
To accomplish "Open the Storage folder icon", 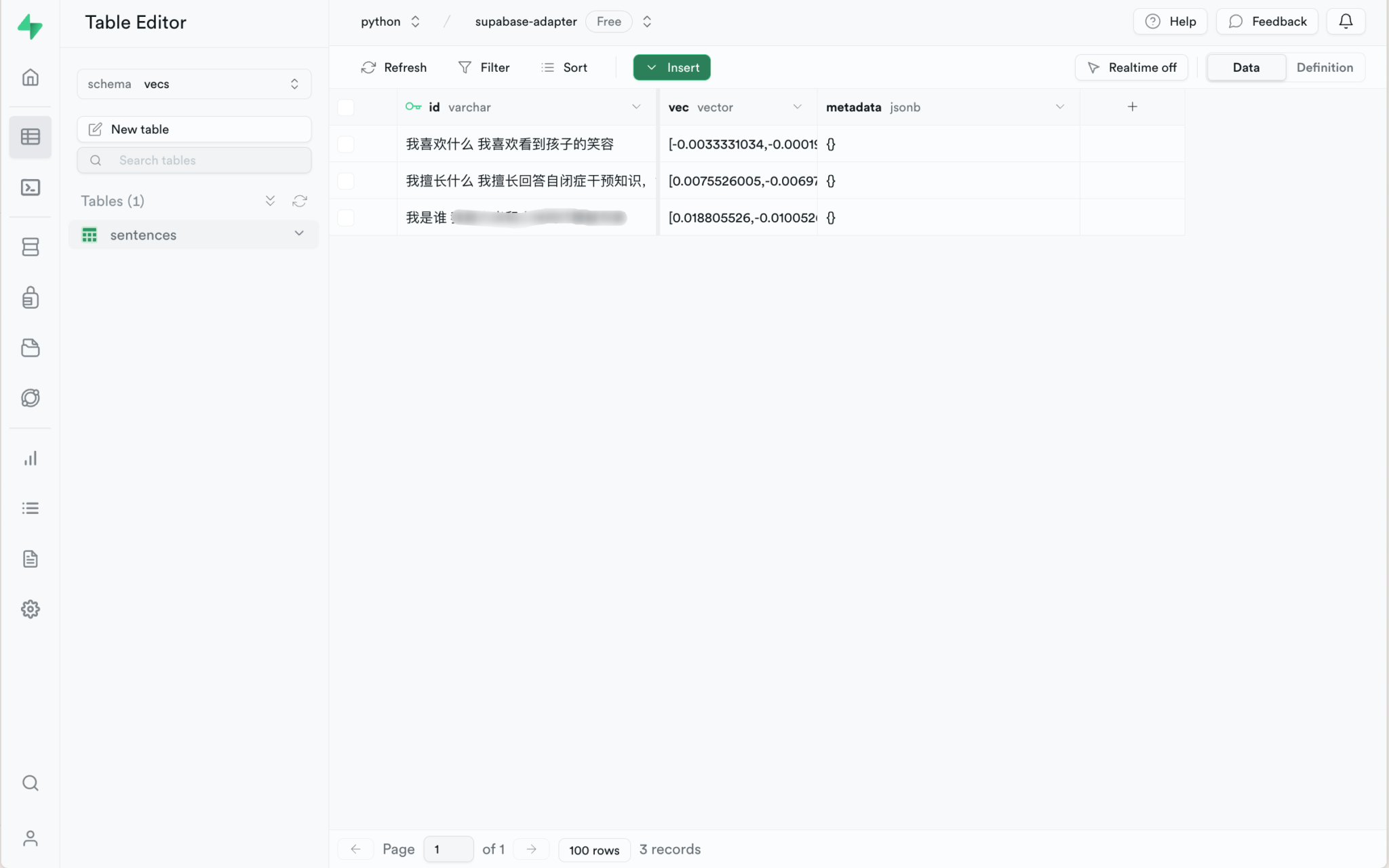I will point(31,348).
